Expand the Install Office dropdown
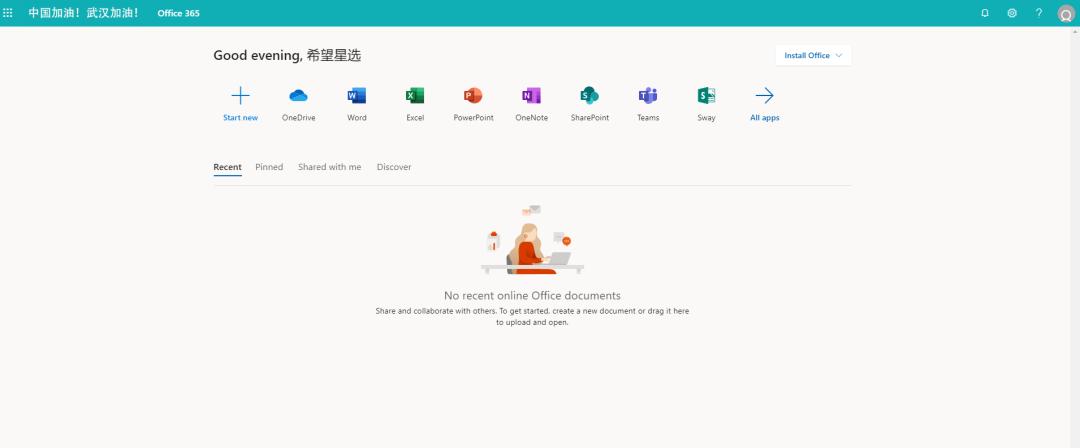The height and width of the screenshot is (448, 1080). pos(813,56)
